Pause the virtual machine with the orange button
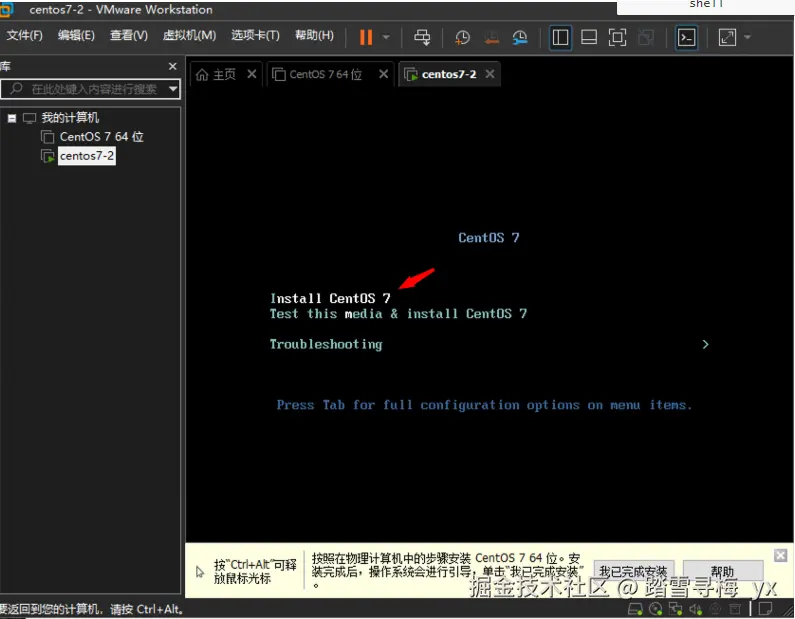The width and height of the screenshot is (795, 619). coord(366,37)
